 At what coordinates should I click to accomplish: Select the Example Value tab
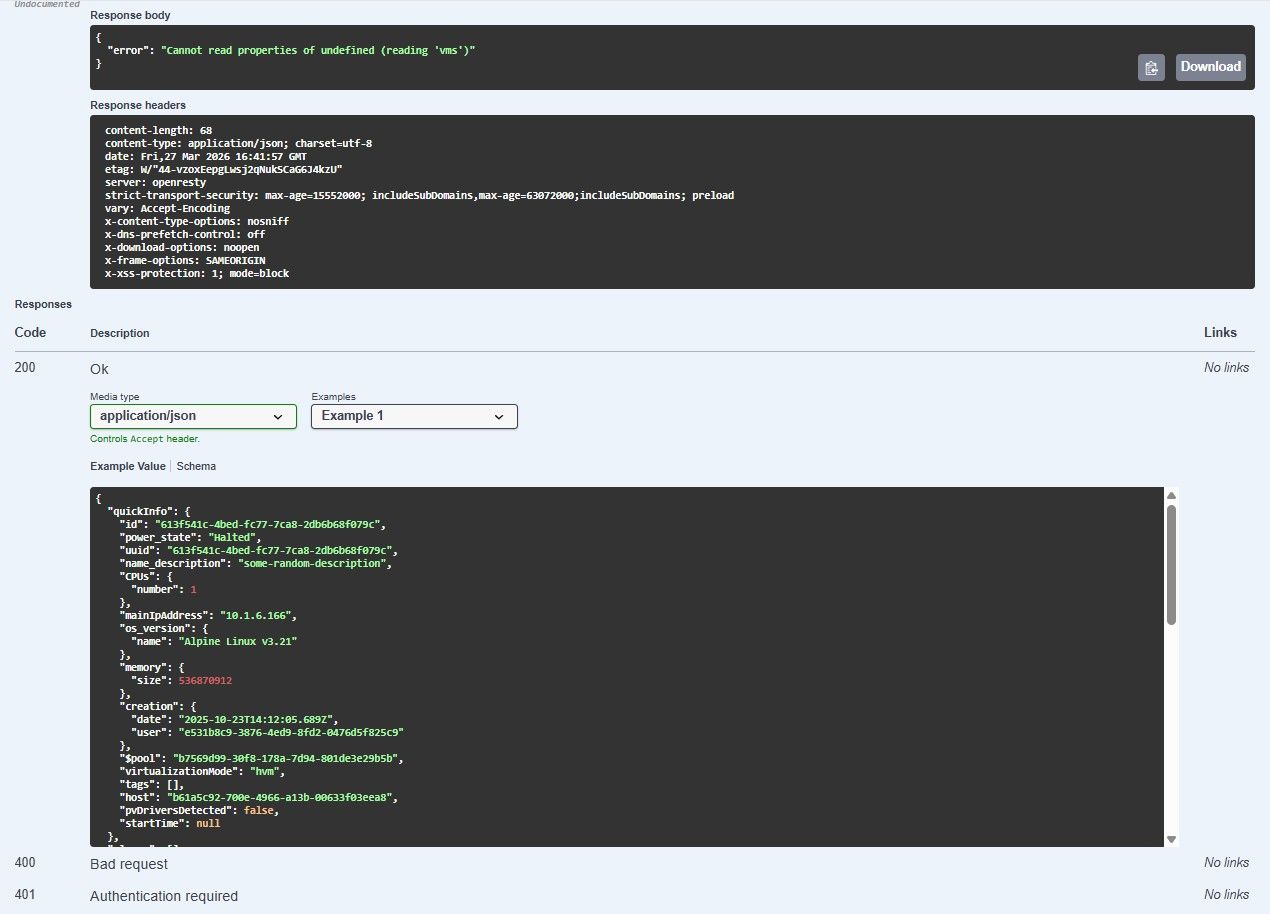[128, 466]
